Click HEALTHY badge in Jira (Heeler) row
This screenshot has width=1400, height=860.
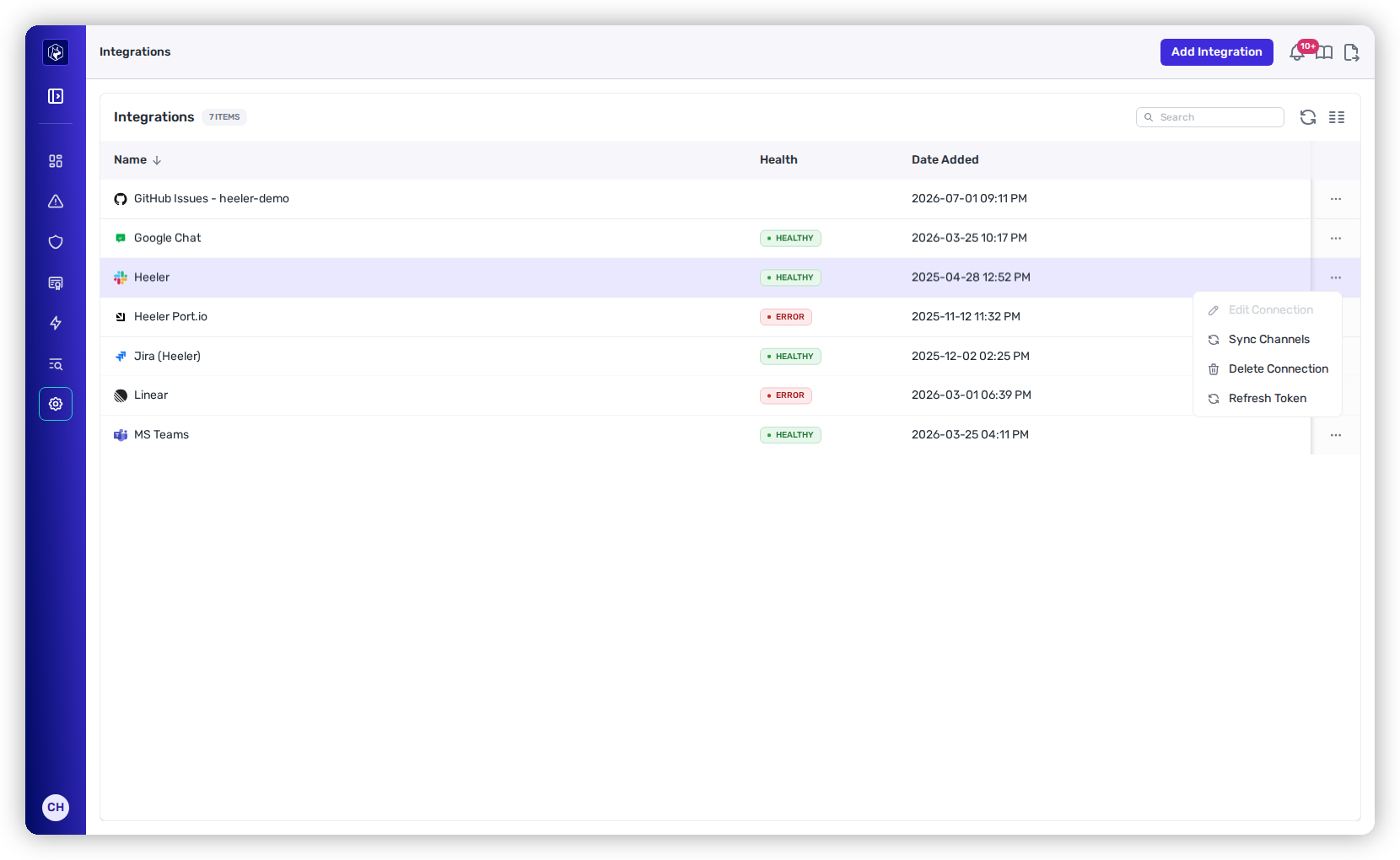[x=790, y=357]
